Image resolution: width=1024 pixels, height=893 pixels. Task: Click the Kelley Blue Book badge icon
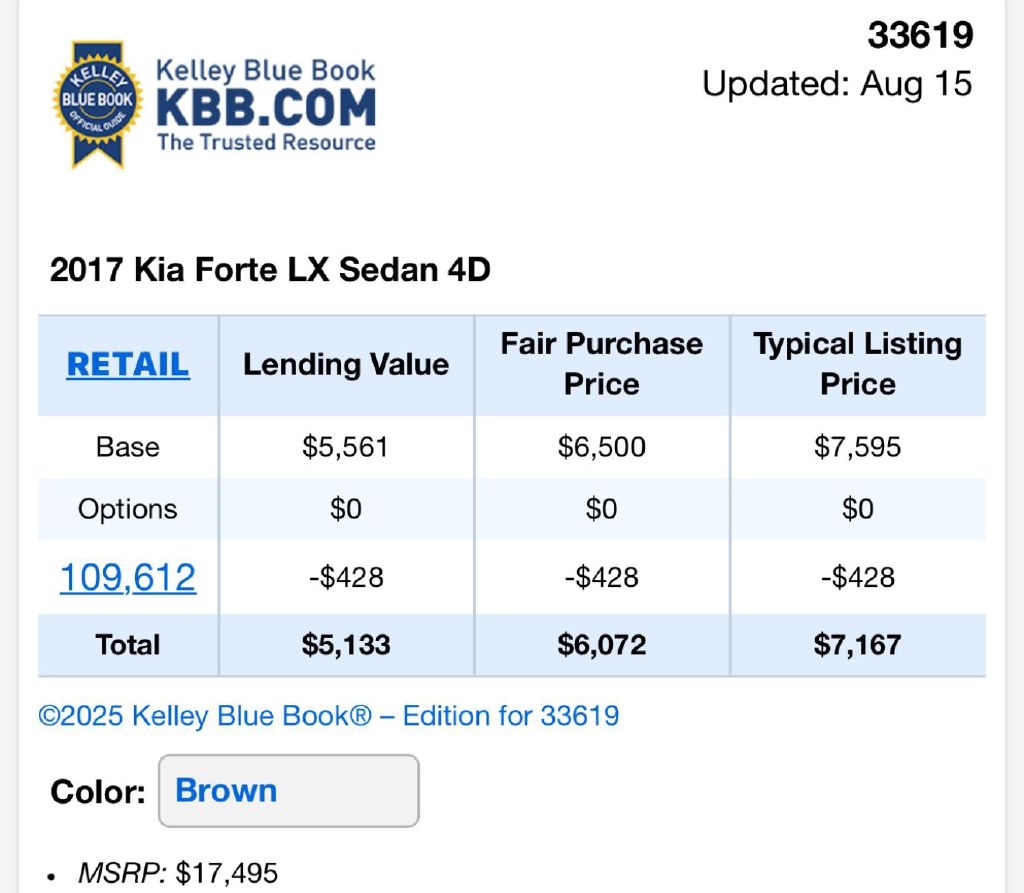tap(97, 103)
